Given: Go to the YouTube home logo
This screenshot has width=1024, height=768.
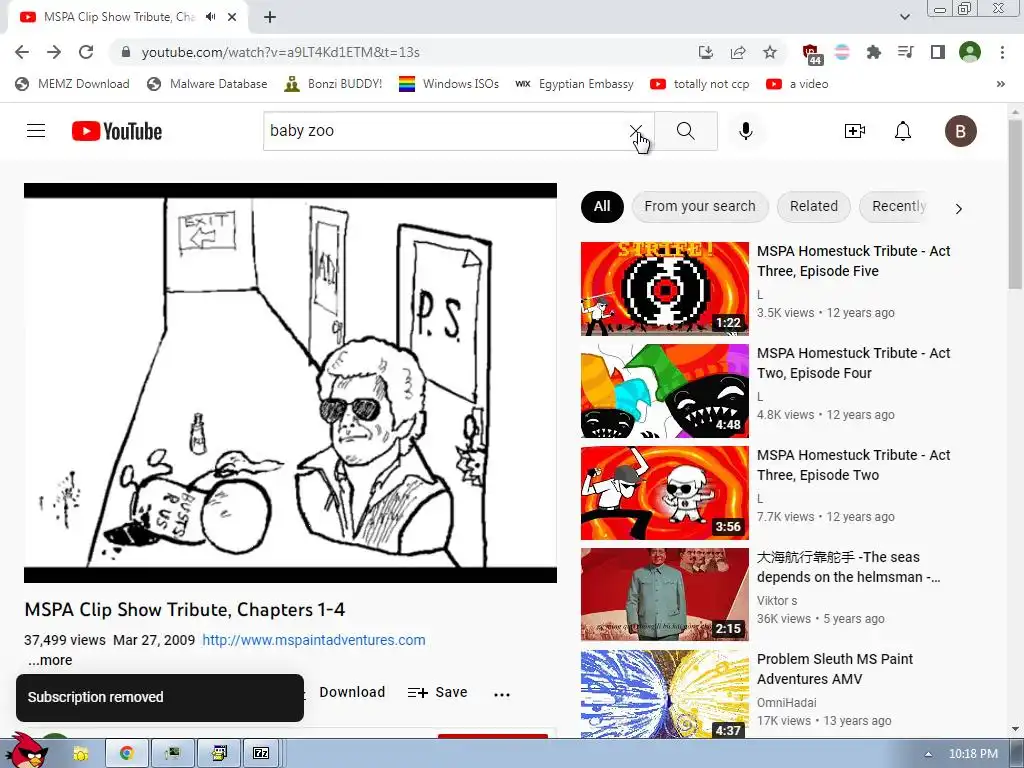Looking at the screenshot, I should coord(117,131).
